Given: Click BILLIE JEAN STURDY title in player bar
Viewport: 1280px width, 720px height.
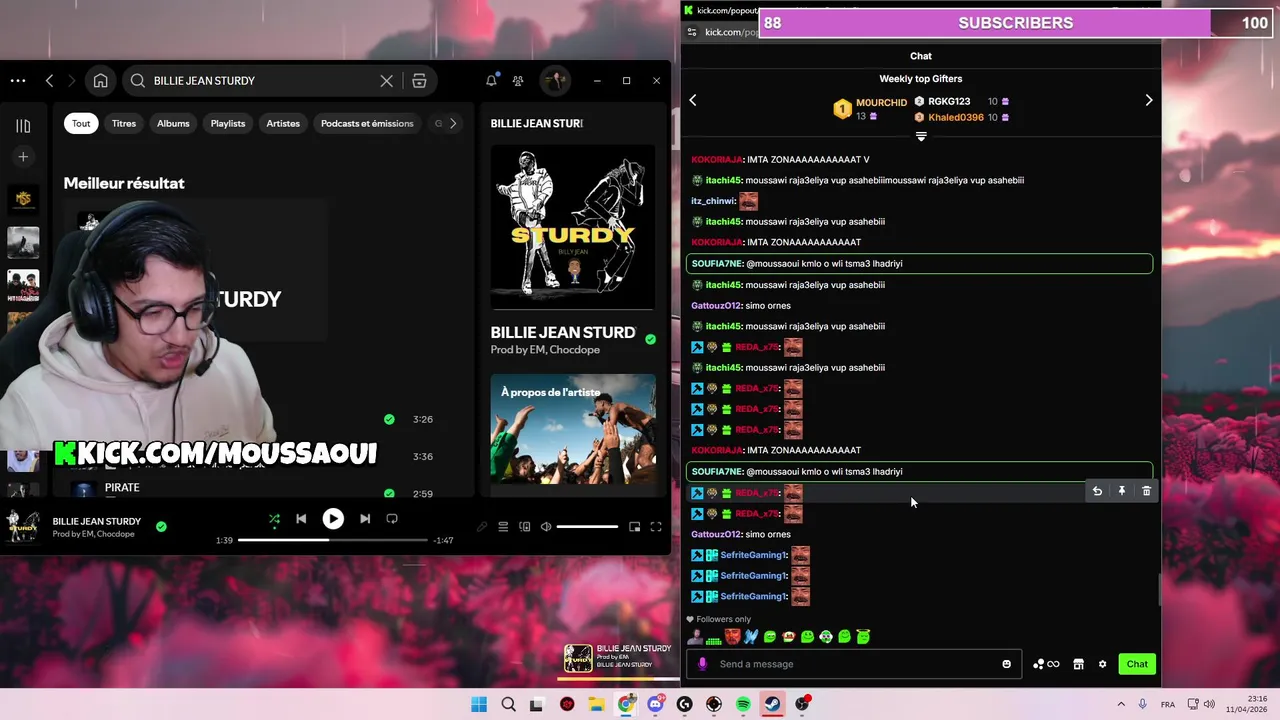Looking at the screenshot, I should pos(97,521).
